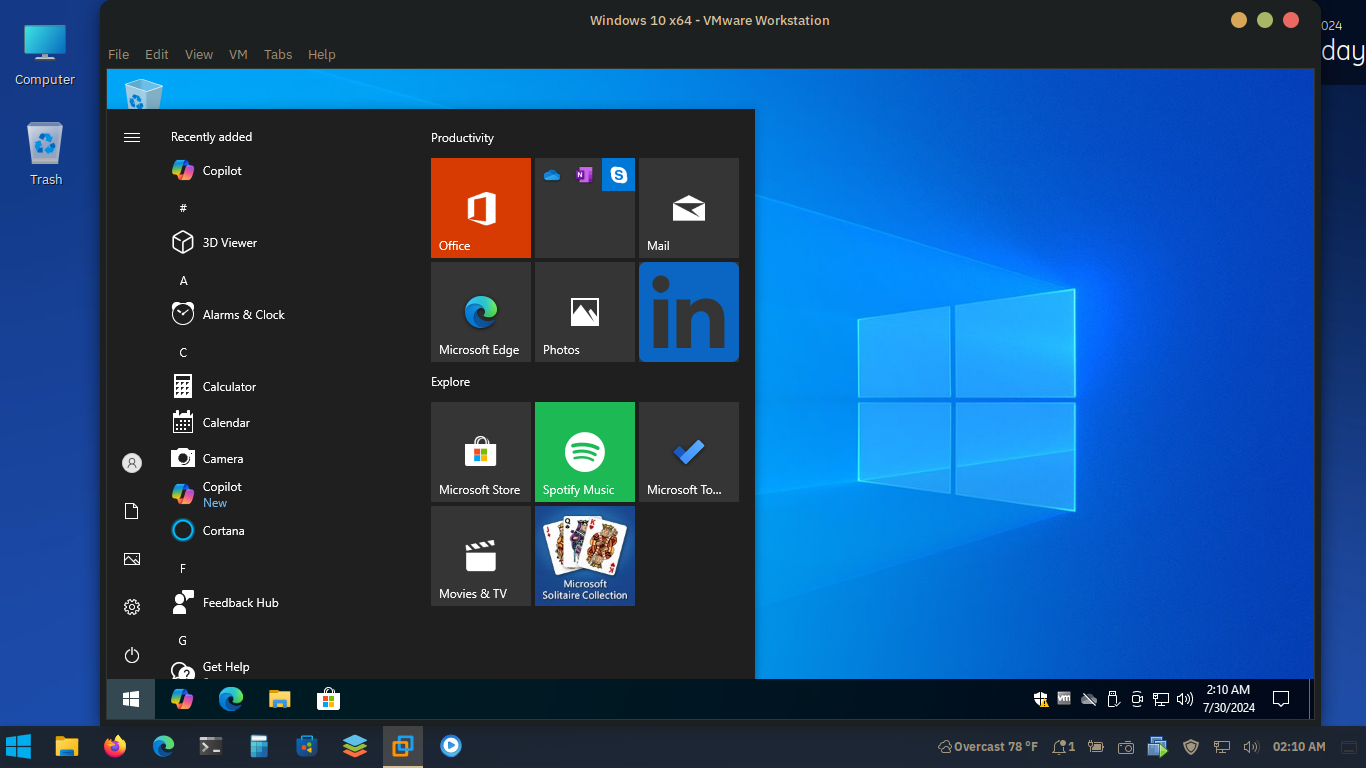The width and height of the screenshot is (1366, 768).
Task: Open the terminal from the host taskbar
Action: pyautogui.click(x=211, y=746)
